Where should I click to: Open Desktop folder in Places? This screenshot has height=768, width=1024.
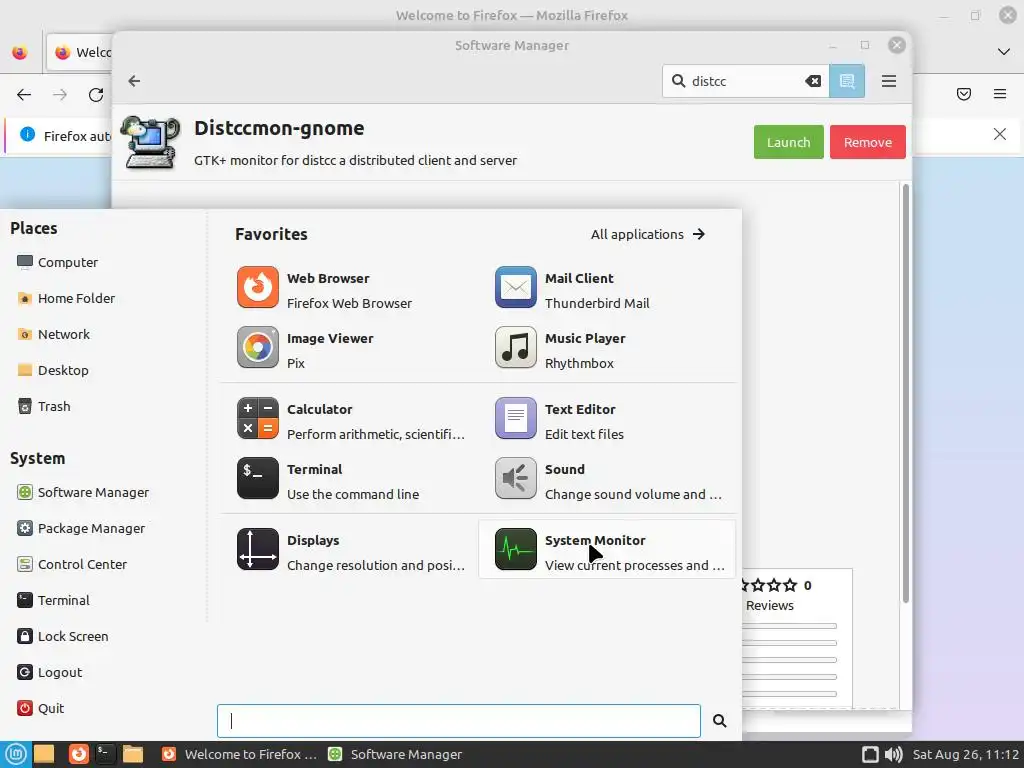coord(53,370)
